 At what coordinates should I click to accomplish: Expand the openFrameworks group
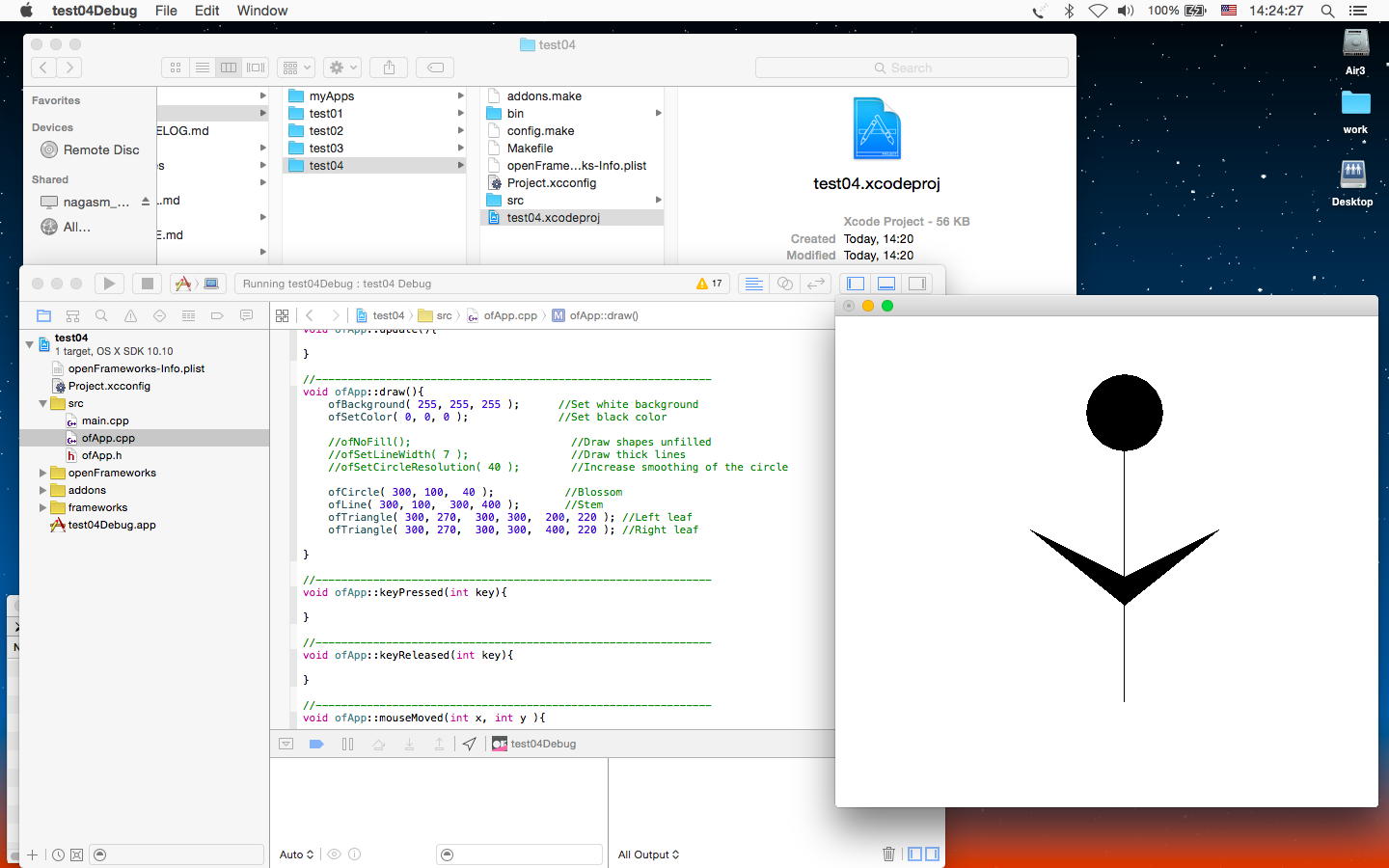(x=42, y=473)
